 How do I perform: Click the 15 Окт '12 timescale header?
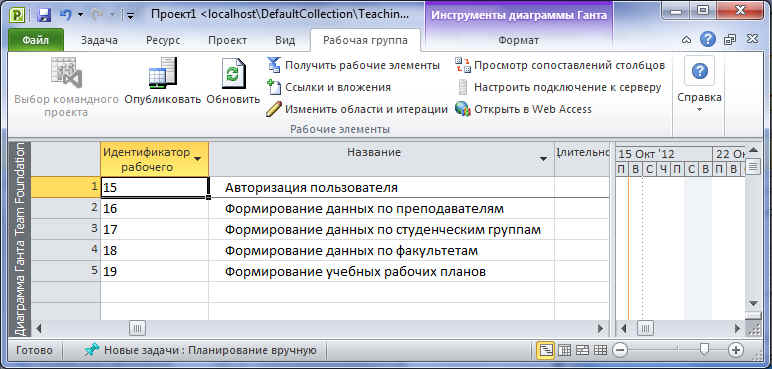click(x=663, y=153)
